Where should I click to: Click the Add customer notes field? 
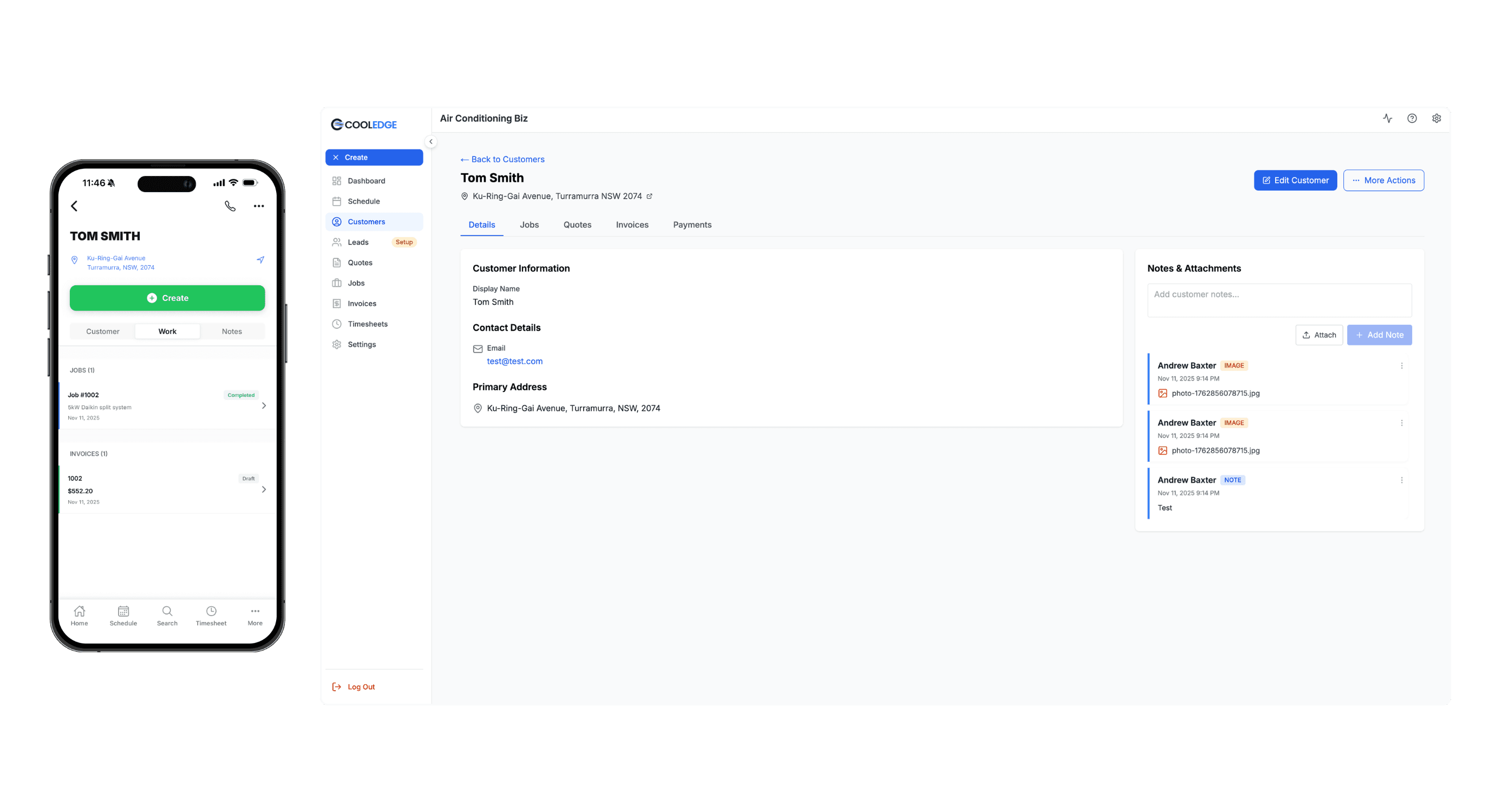pos(1278,299)
